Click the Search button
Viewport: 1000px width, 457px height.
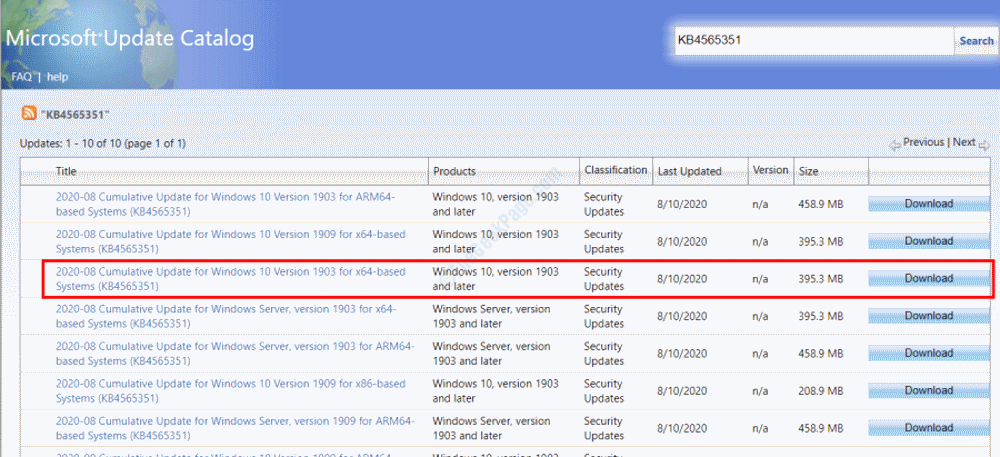[x=976, y=41]
